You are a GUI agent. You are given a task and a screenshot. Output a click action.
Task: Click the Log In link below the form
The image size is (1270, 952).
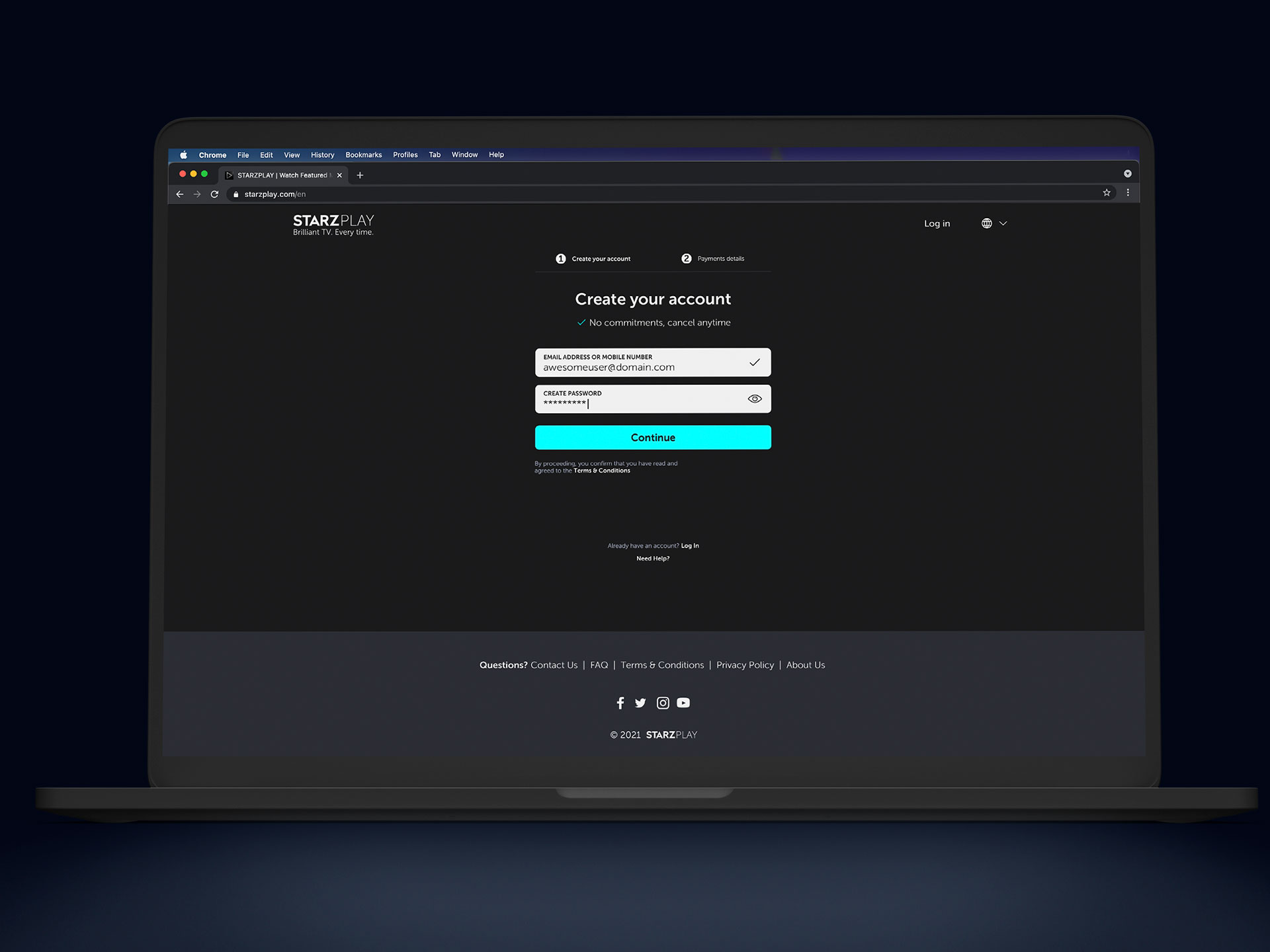690,545
